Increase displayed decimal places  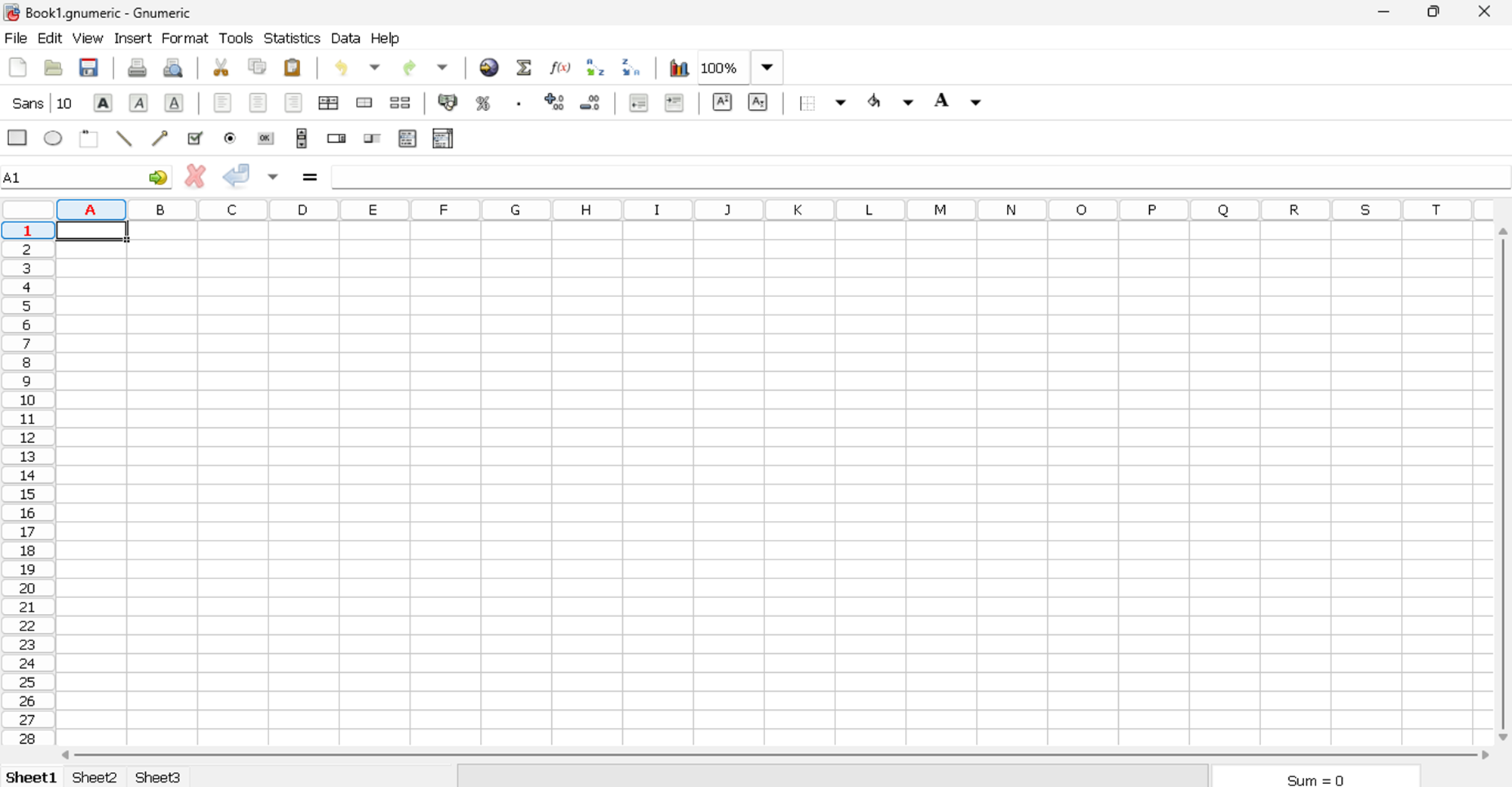tap(554, 103)
